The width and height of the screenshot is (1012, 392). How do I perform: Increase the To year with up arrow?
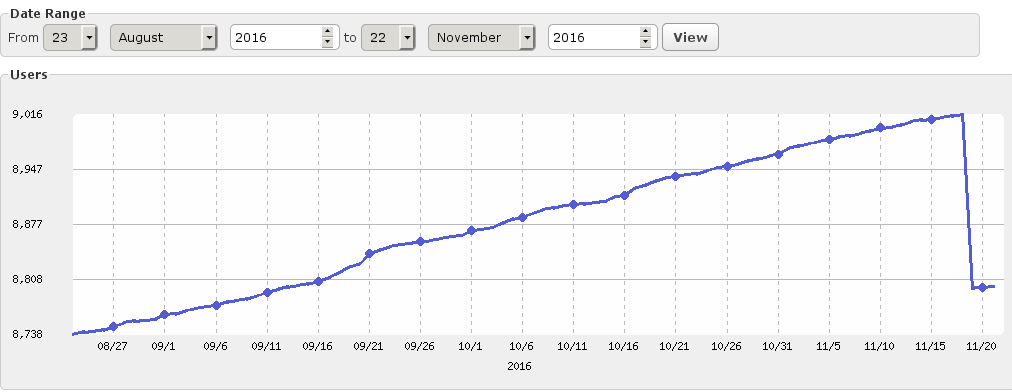[x=645, y=32]
